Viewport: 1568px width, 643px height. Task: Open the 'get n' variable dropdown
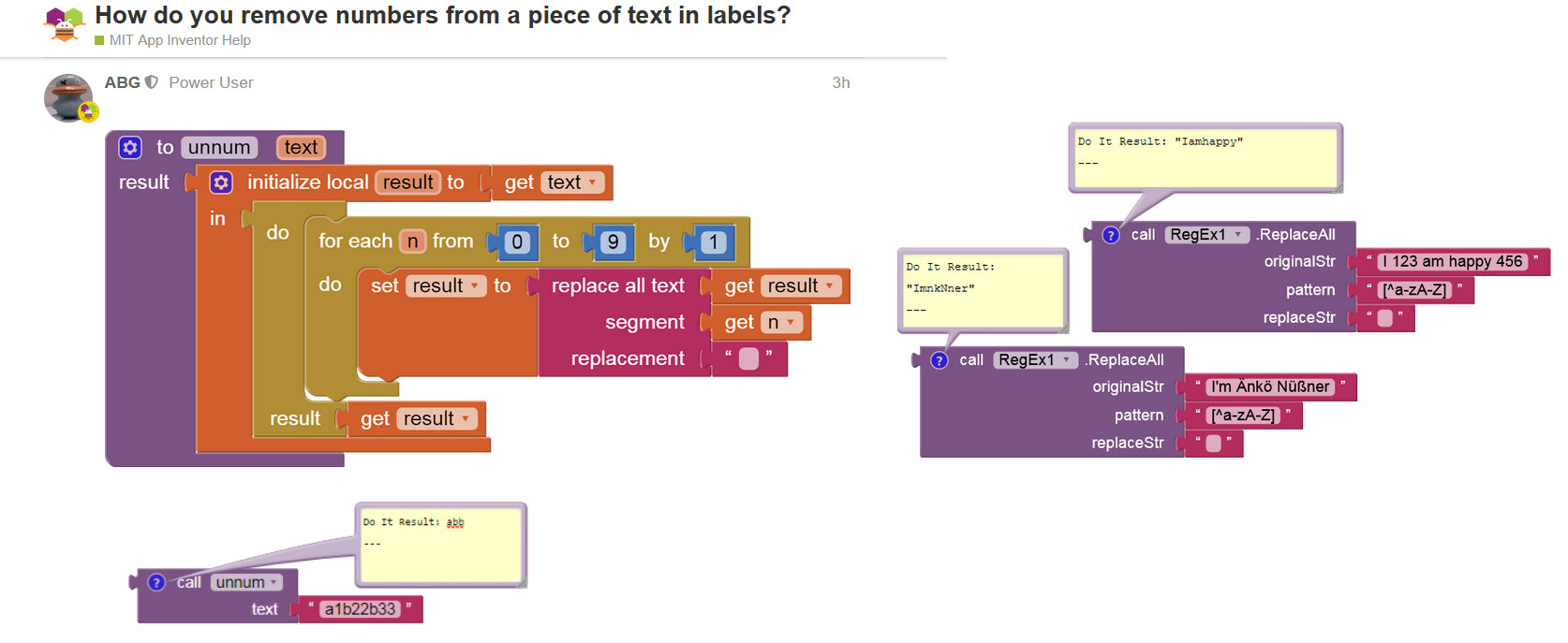(x=791, y=323)
